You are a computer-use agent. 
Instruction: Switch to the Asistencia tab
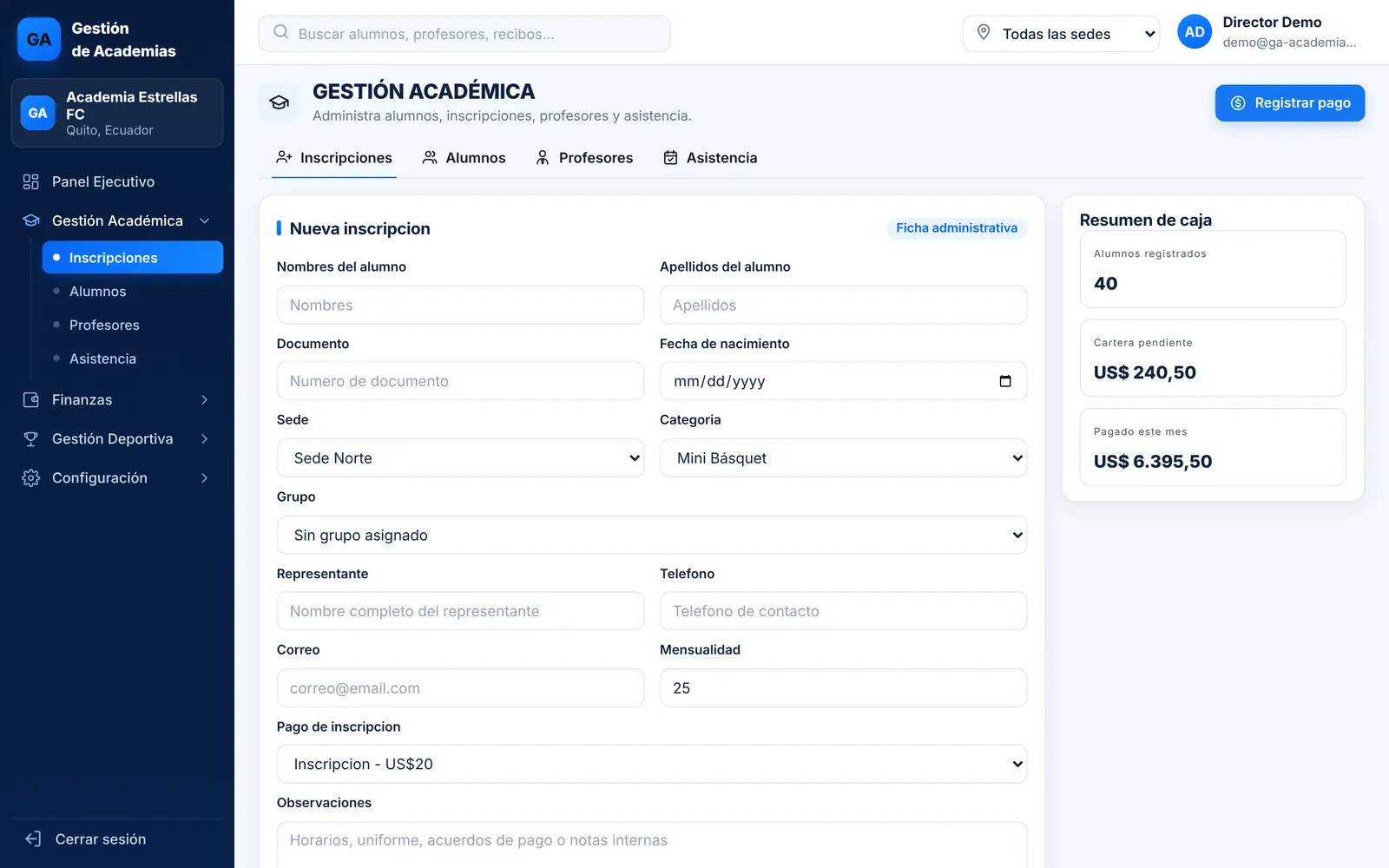(x=710, y=158)
